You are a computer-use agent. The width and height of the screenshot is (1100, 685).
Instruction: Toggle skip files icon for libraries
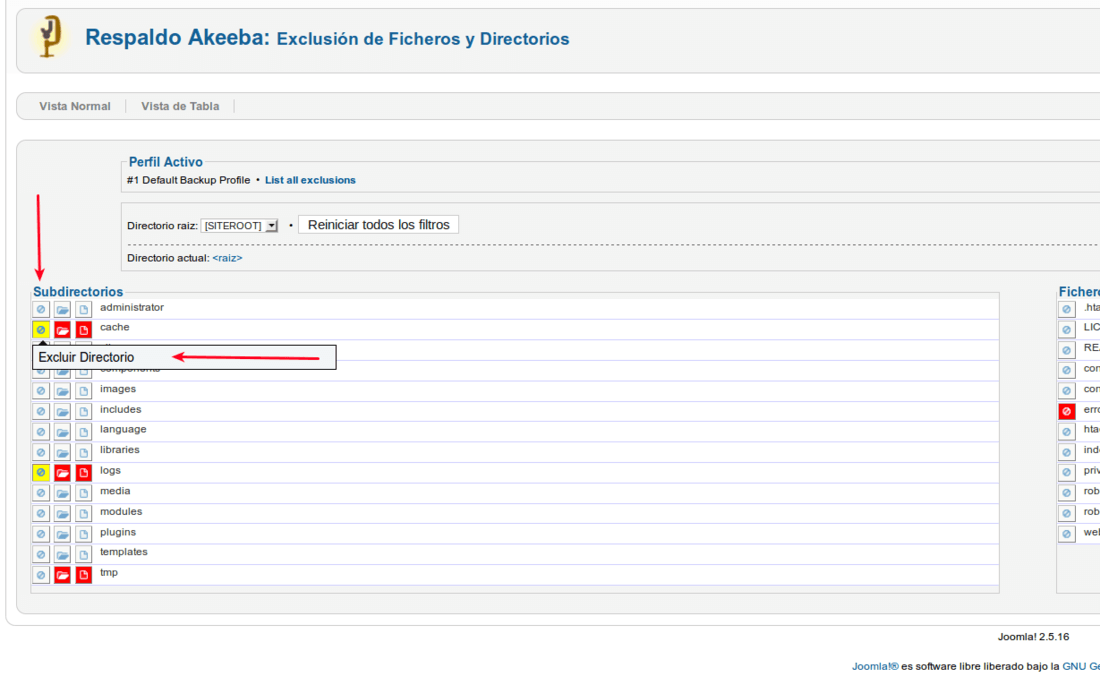coord(83,452)
